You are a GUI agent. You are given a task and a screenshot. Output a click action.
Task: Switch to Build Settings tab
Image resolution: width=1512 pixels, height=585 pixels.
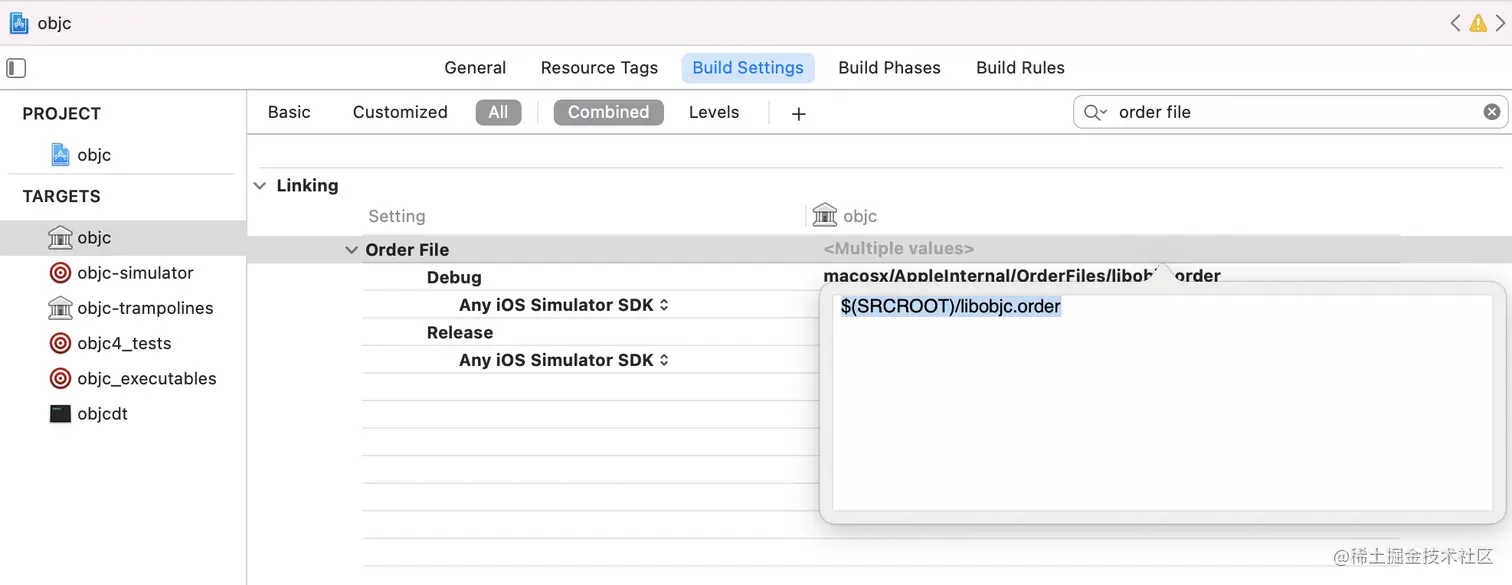[x=748, y=68]
